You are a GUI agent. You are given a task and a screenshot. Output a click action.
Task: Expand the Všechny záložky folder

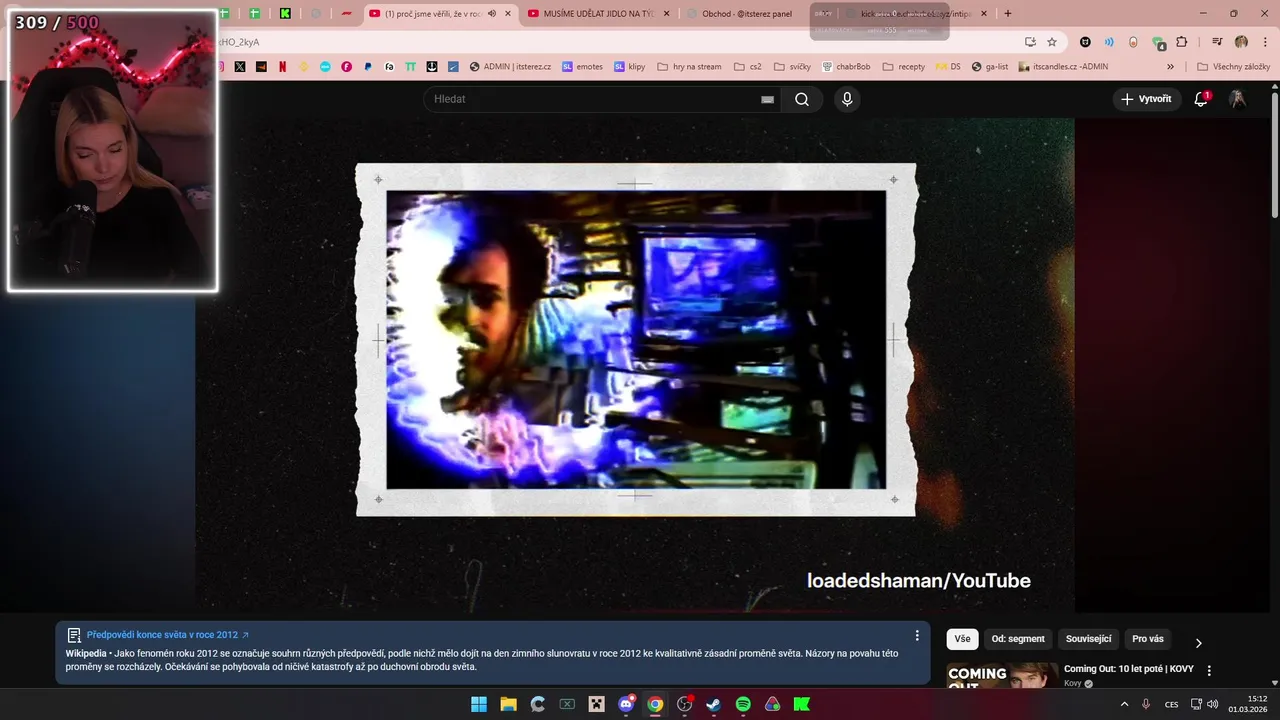1233,67
